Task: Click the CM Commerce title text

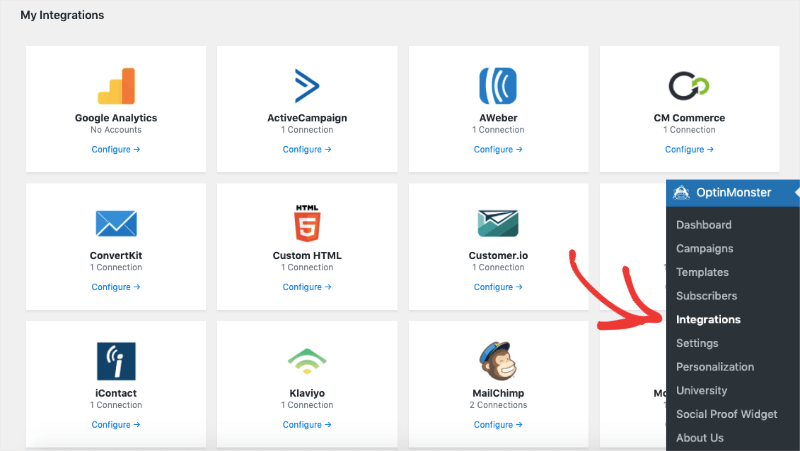Action: tap(689, 118)
